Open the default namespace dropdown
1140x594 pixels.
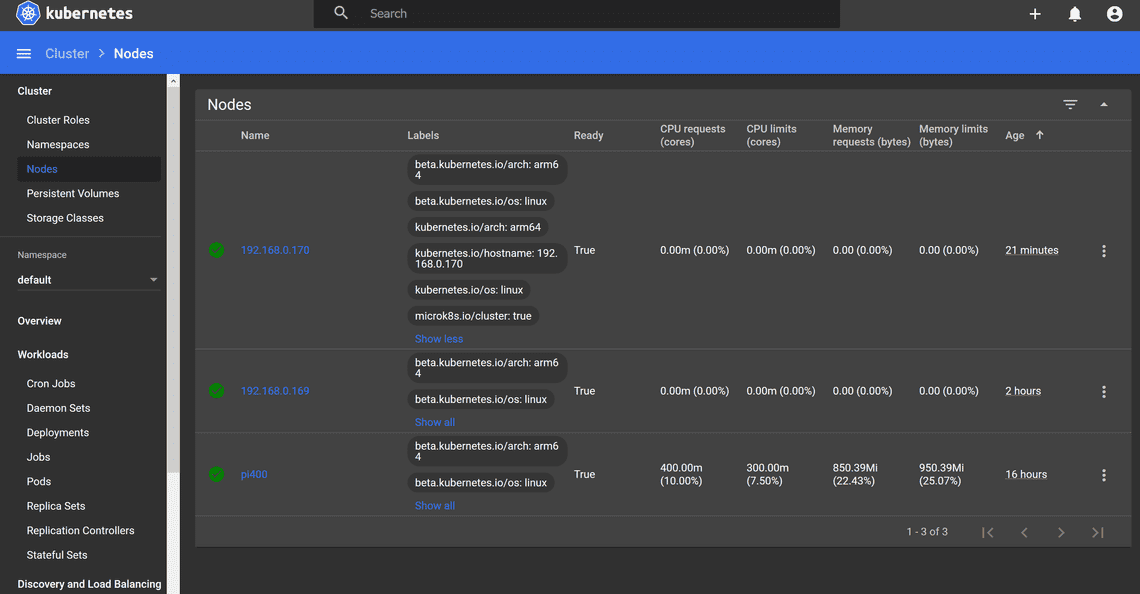coord(88,280)
